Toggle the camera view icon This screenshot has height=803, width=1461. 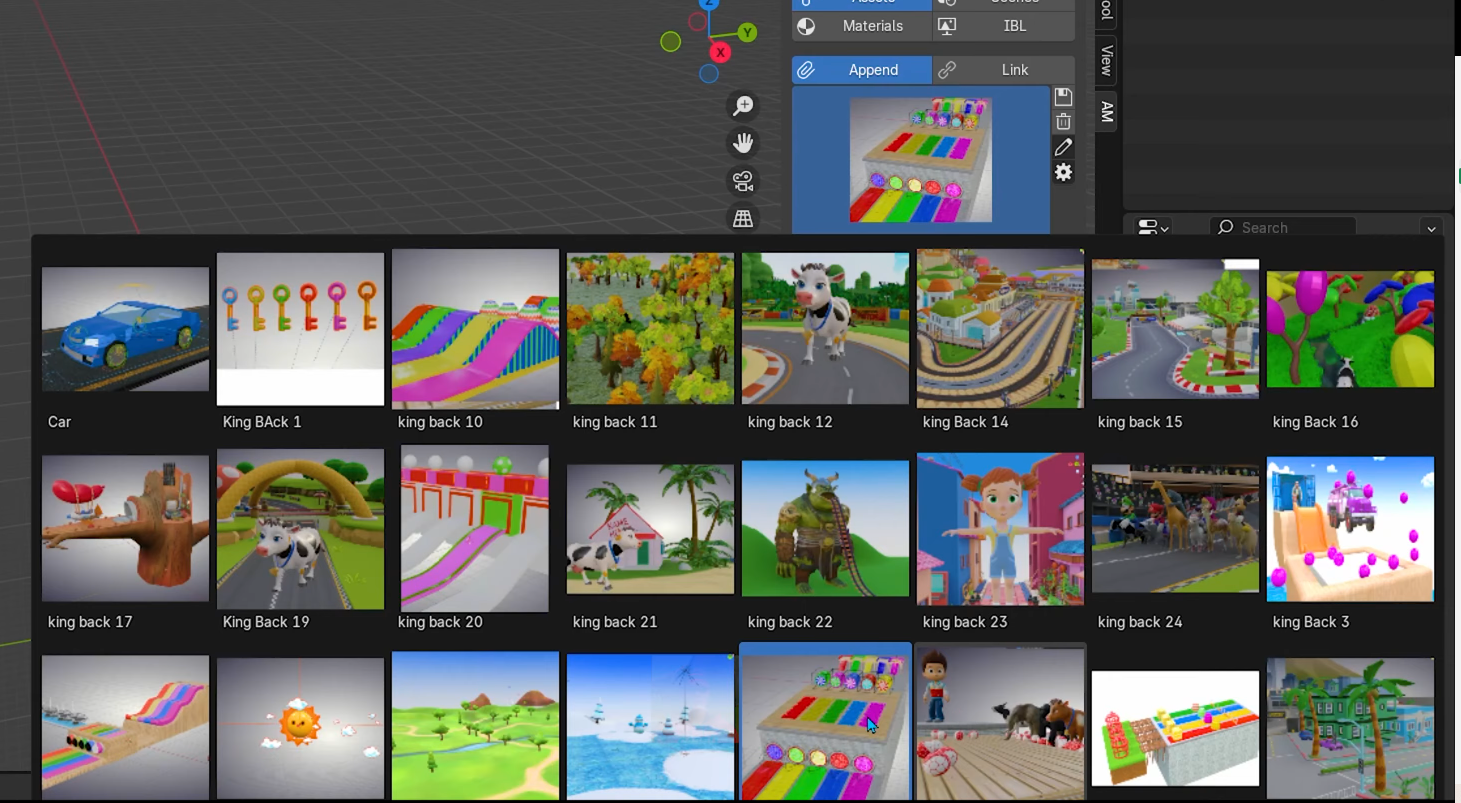[x=743, y=182]
